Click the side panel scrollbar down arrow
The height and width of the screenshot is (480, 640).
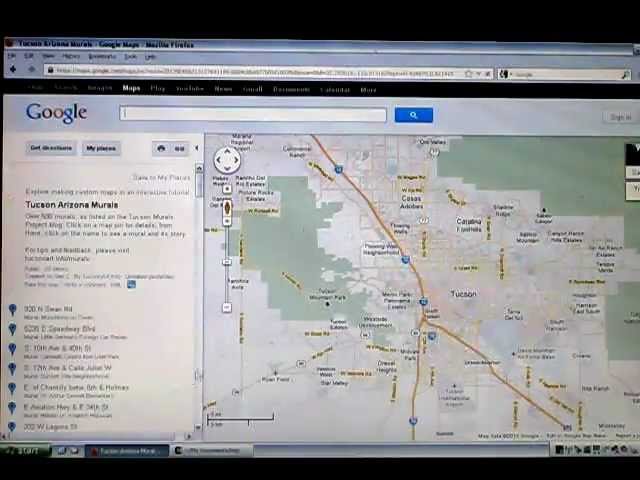click(198, 427)
